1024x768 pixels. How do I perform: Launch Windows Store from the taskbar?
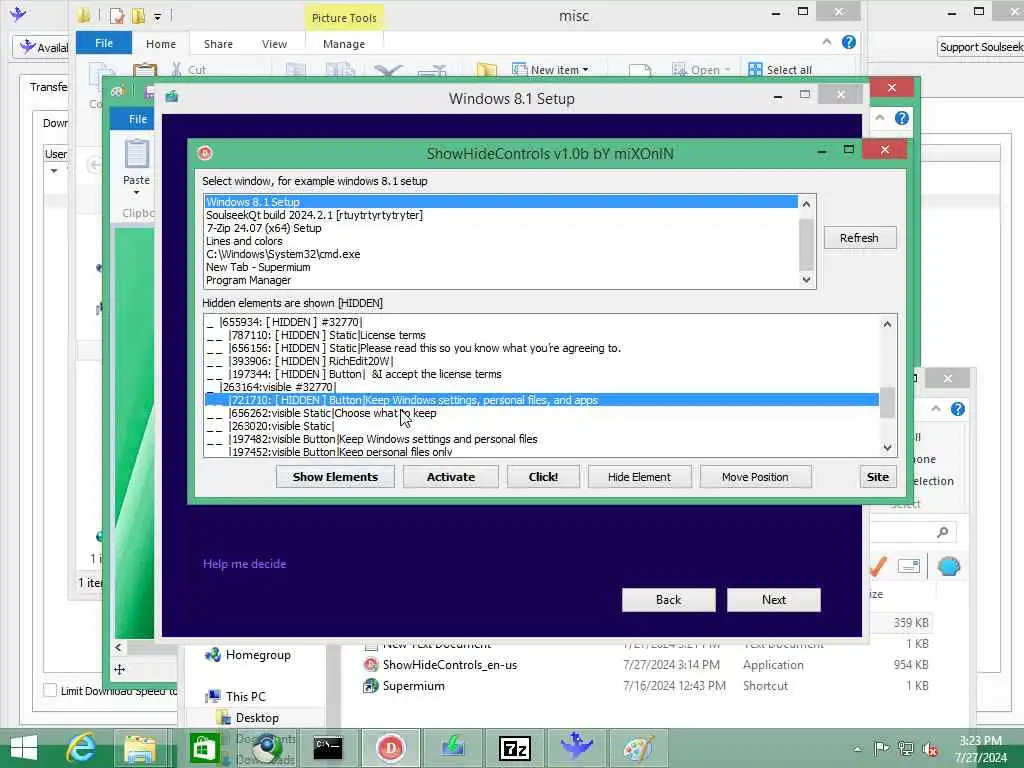pos(204,748)
